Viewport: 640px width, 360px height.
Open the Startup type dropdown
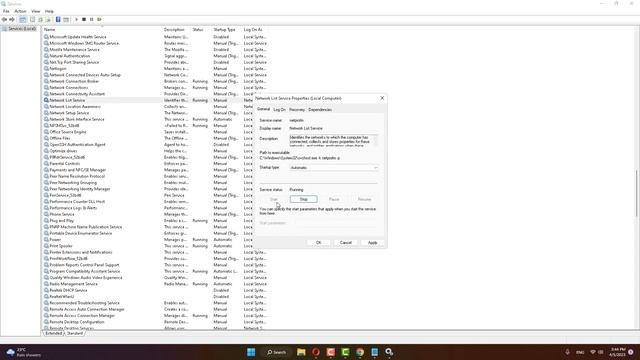point(333,168)
